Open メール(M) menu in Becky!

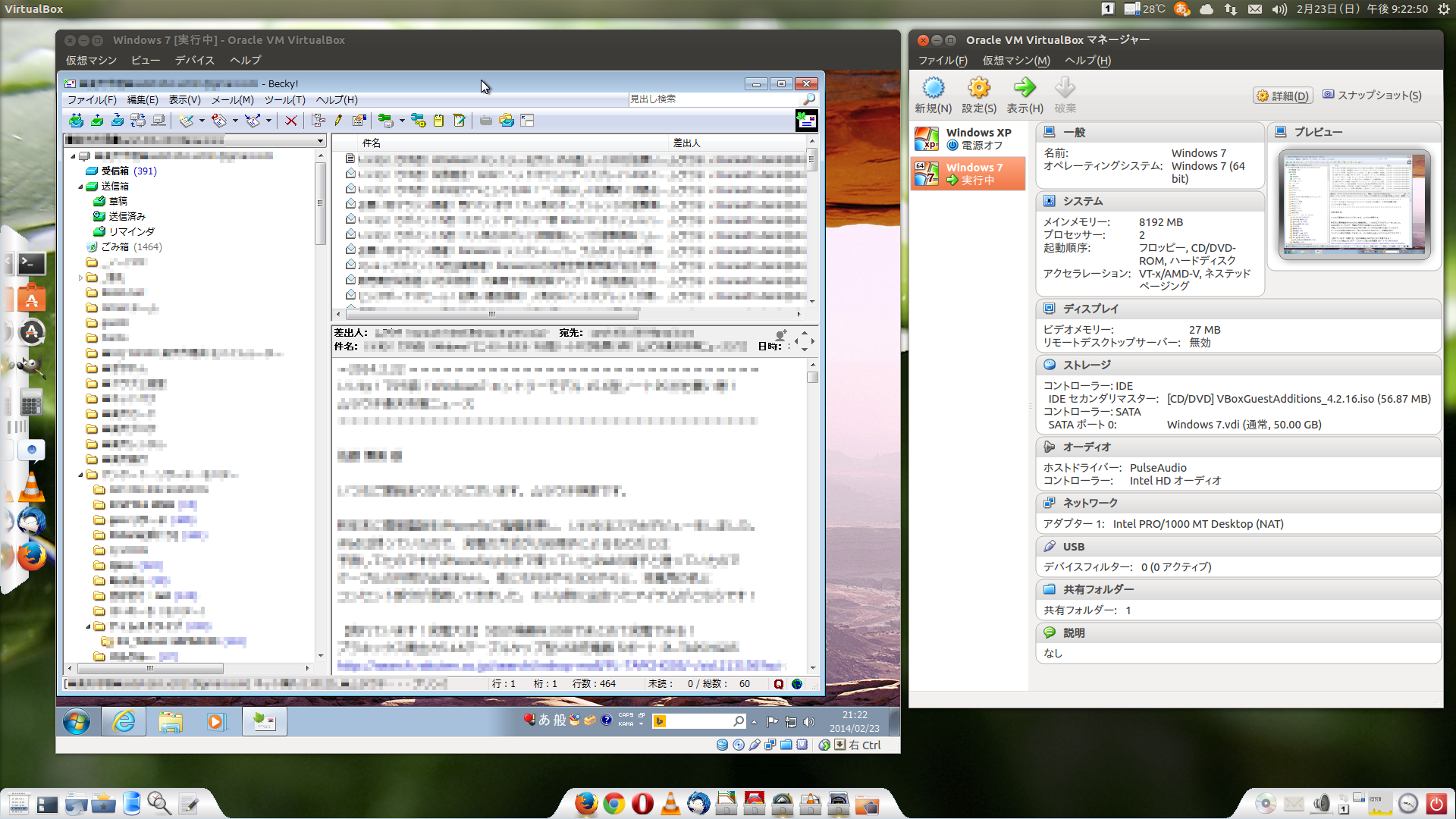(232, 100)
